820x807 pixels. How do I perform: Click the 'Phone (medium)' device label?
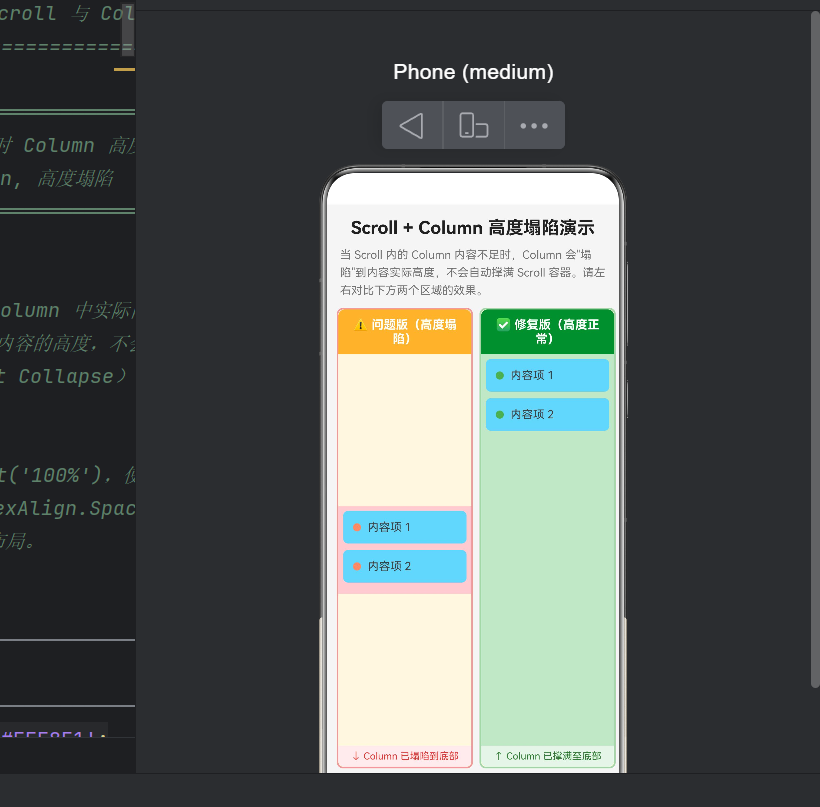[x=473, y=72]
